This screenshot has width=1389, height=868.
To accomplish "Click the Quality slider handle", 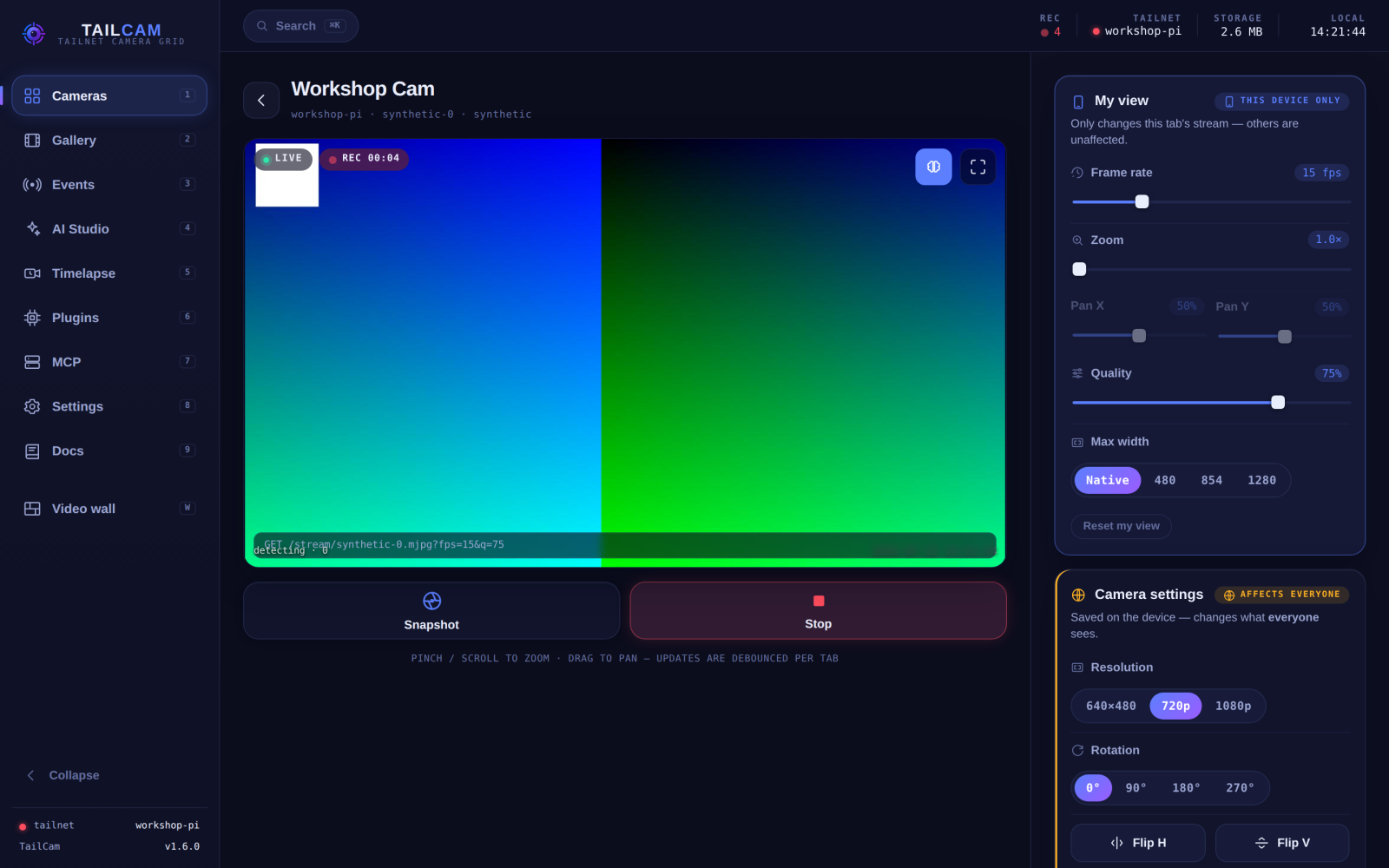I will [x=1278, y=402].
